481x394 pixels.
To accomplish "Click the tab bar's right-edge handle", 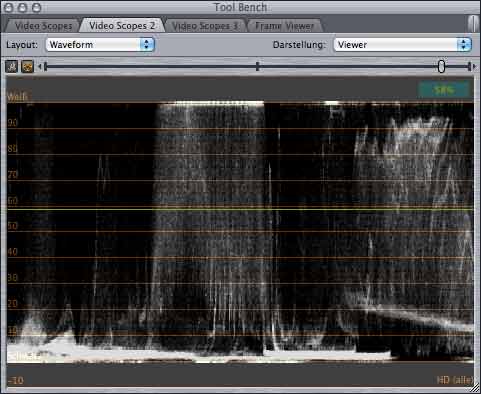I will (x=473, y=23).
